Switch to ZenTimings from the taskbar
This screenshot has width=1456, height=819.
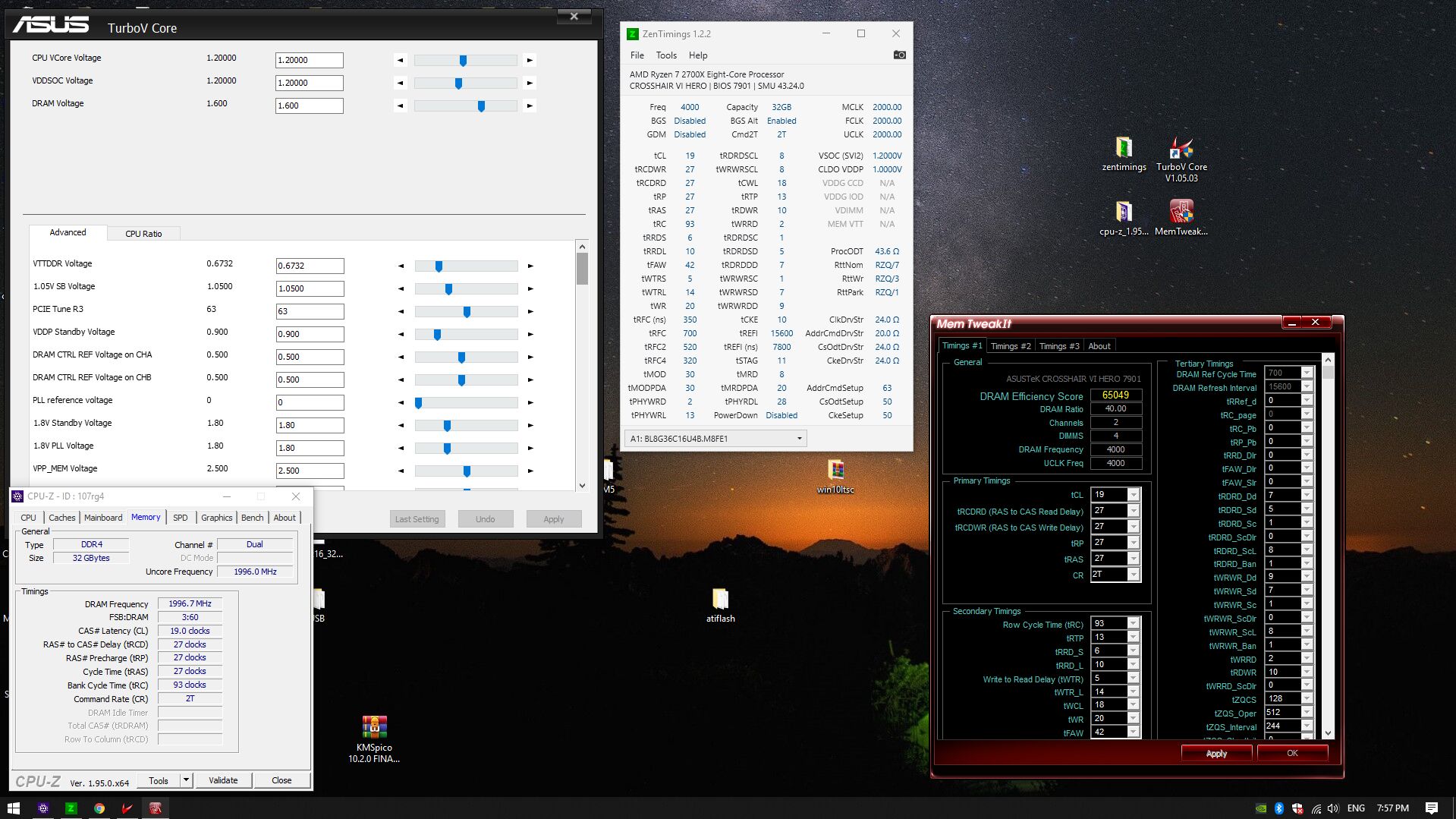coord(71,808)
